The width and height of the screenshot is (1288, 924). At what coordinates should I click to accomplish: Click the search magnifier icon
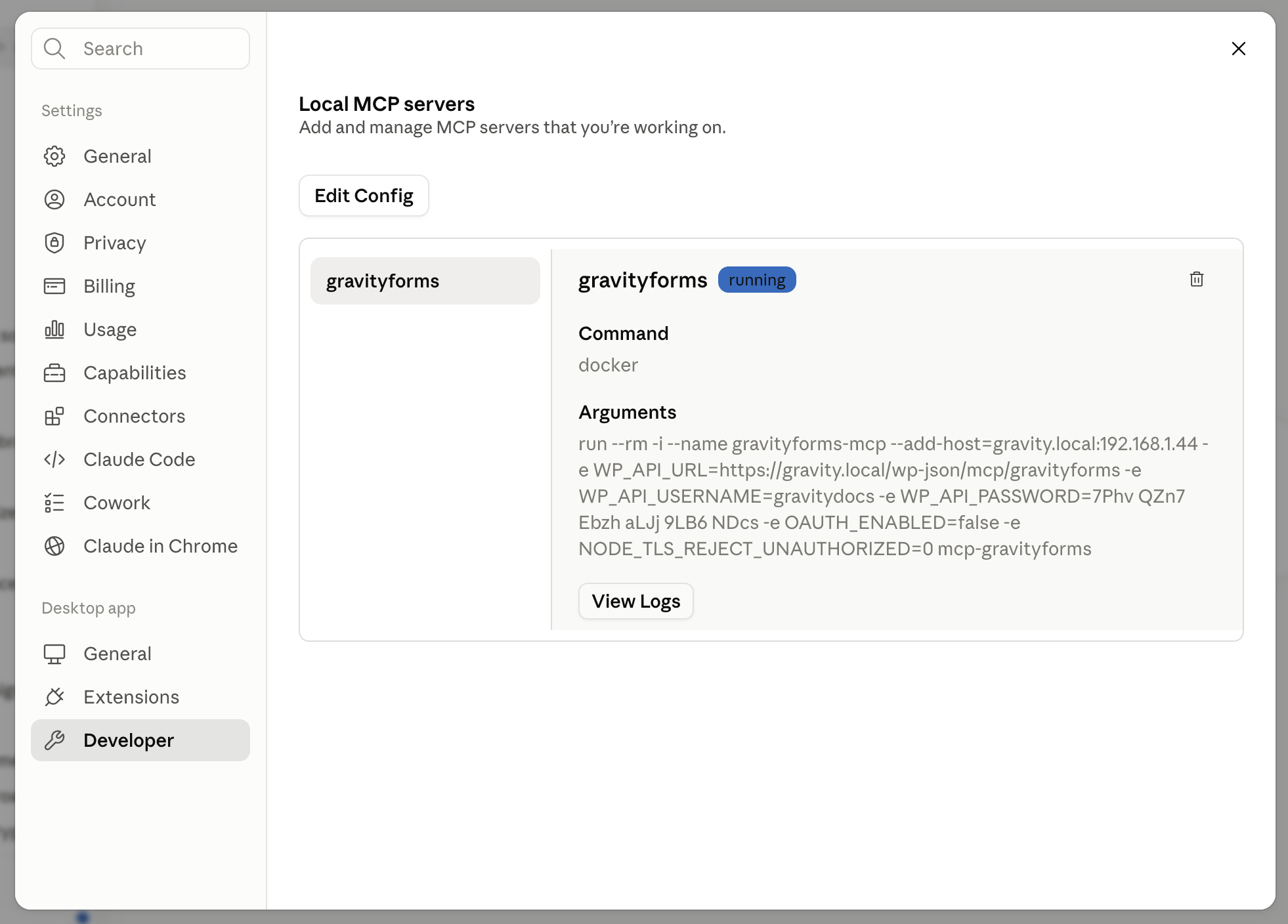(x=54, y=49)
